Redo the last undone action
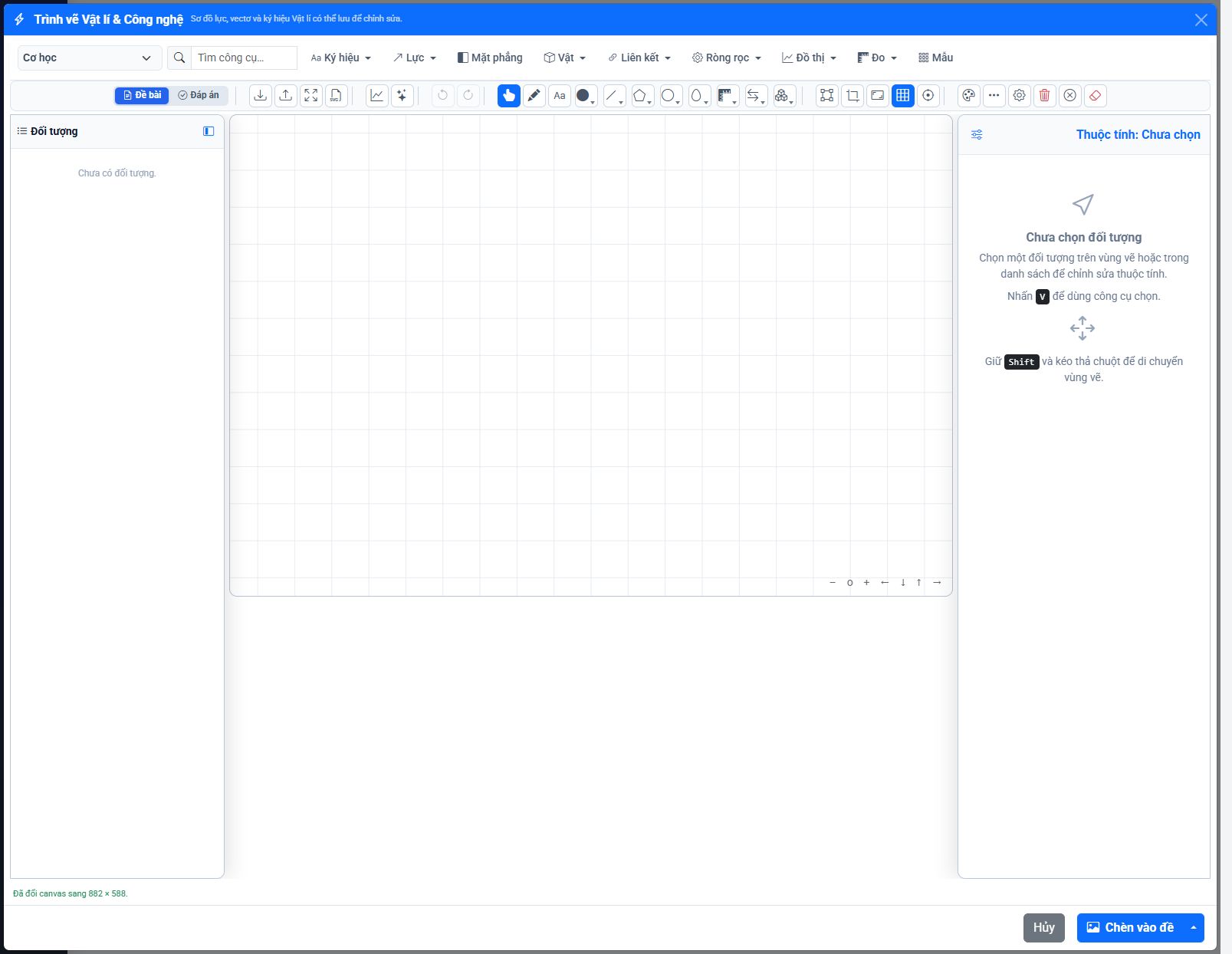Image resolution: width=1232 pixels, height=954 pixels. click(x=468, y=96)
